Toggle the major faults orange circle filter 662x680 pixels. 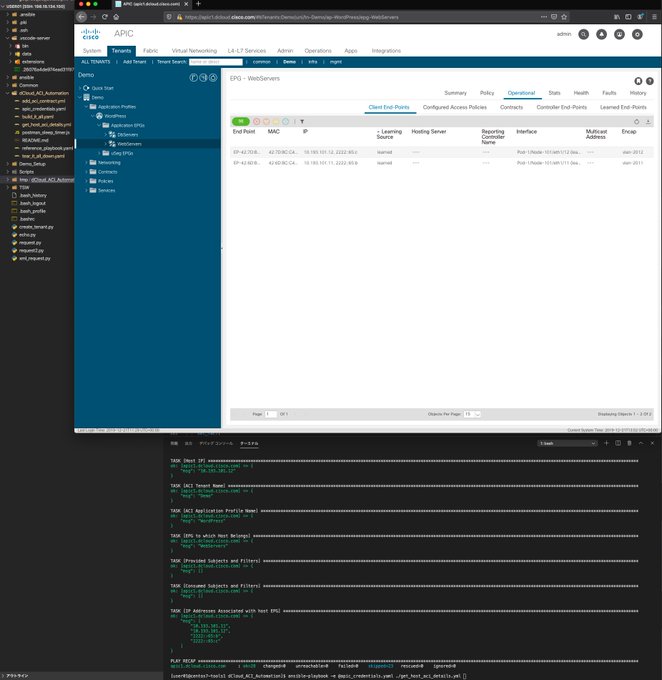point(266,121)
